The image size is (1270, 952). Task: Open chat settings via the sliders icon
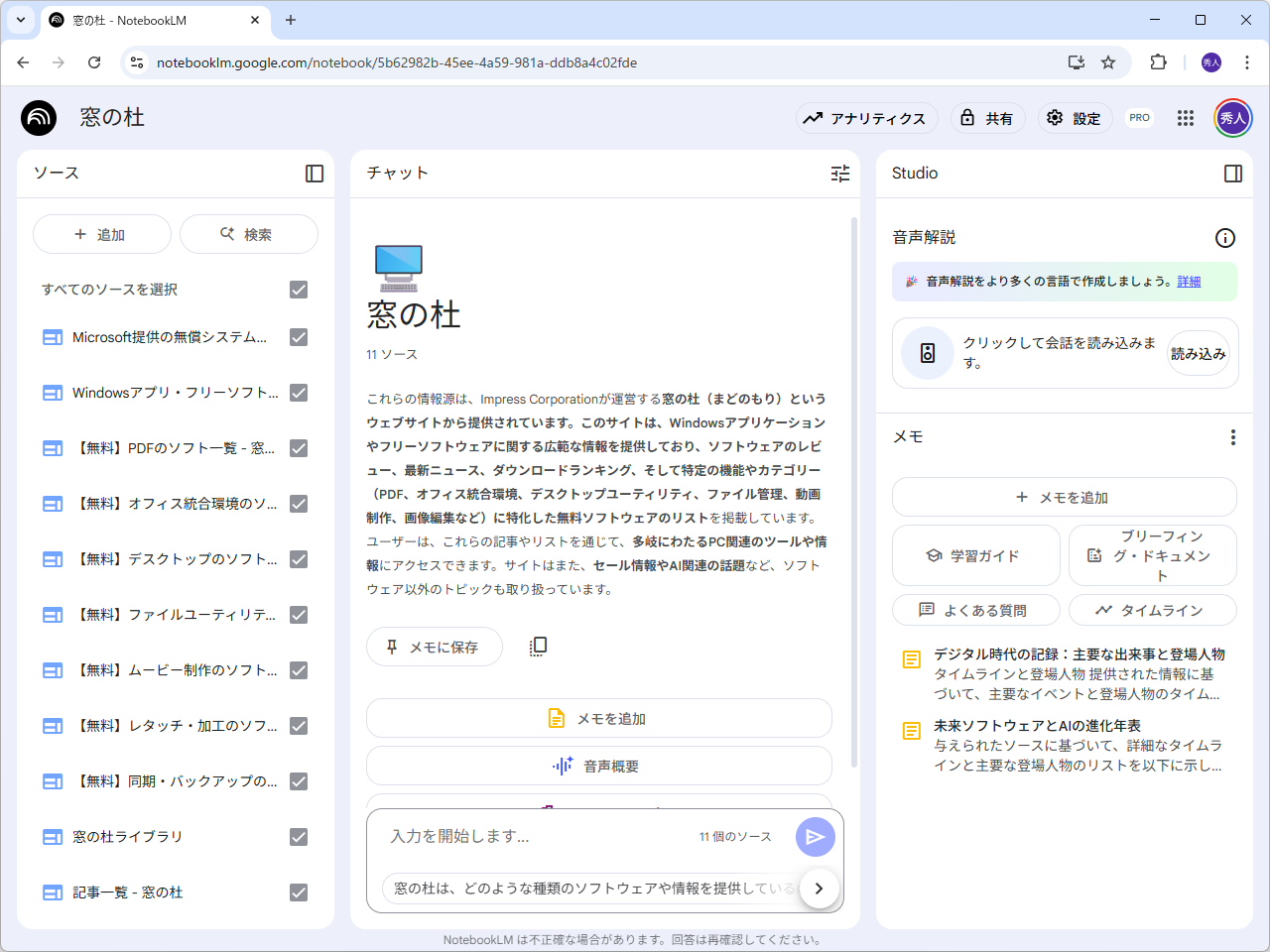pyautogui.click(x=840, y=173)
